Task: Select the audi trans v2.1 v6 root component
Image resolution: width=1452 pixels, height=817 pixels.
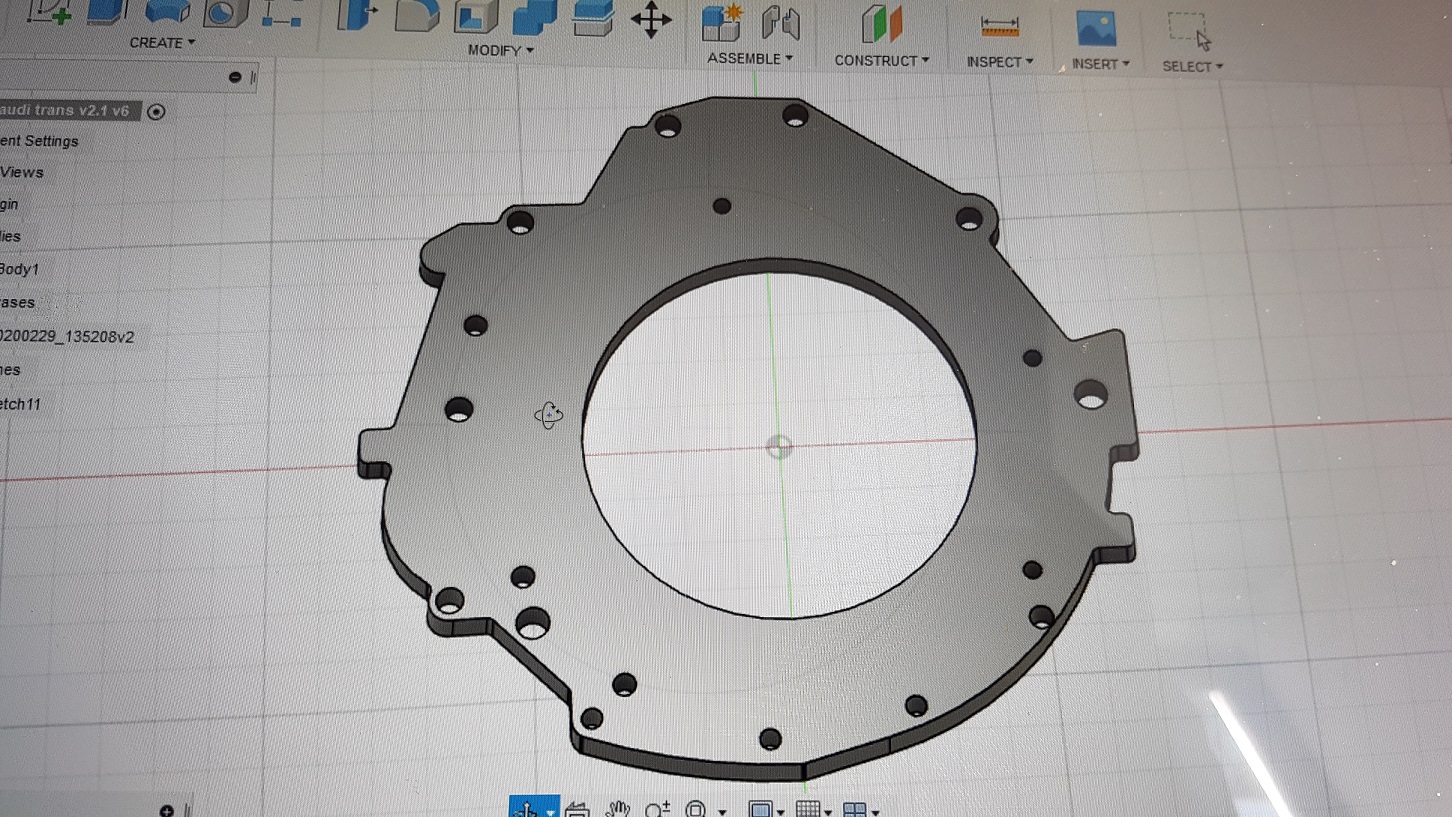Action: (66, 111)
